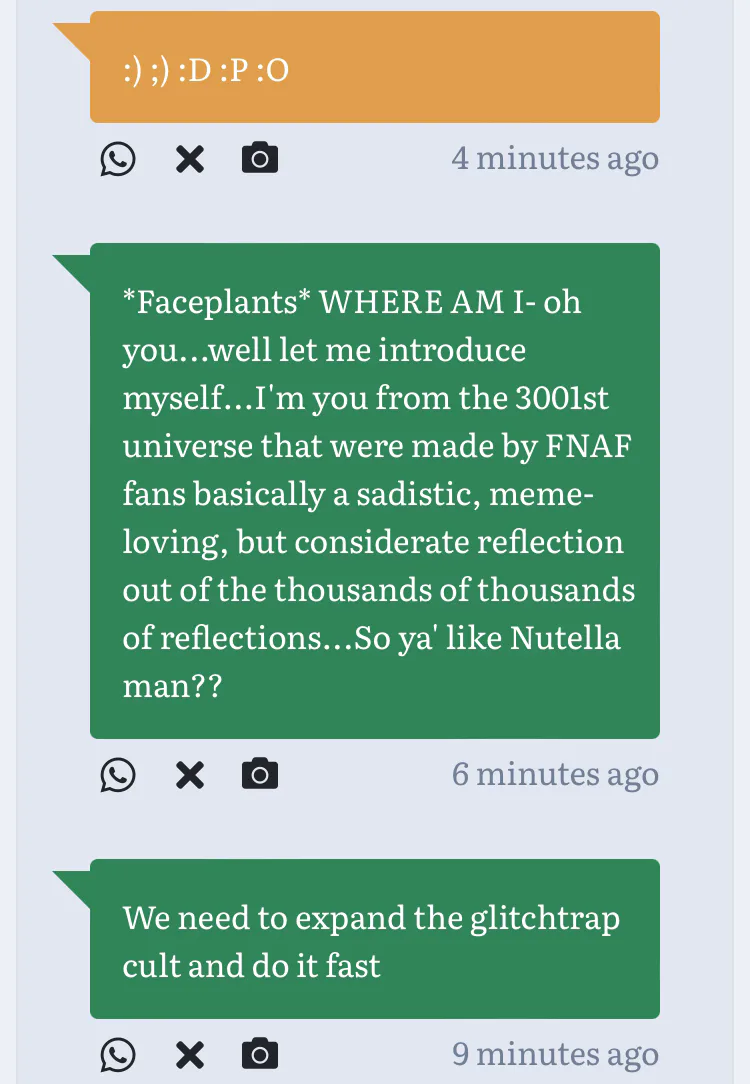Click camera icon under the Faceplants message

tap(260, 775)
